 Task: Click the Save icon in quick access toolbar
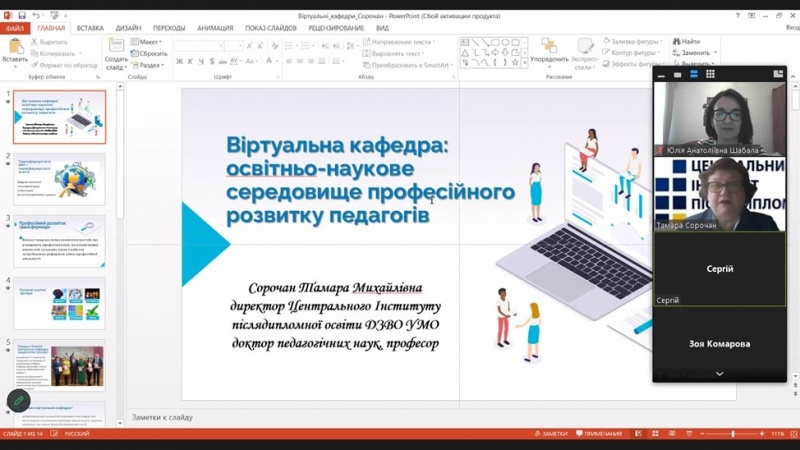(x=21, y=16)
